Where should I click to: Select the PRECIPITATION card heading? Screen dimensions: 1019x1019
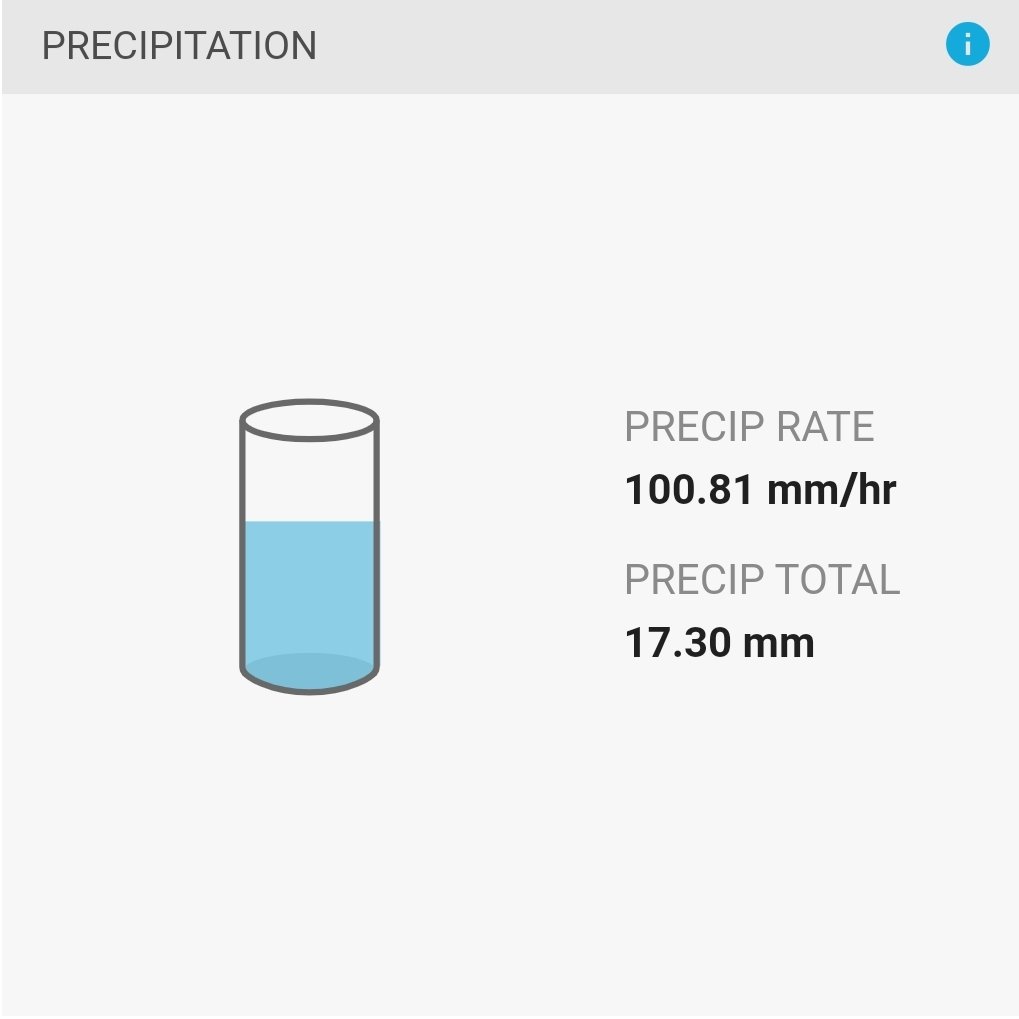(179, 45)
